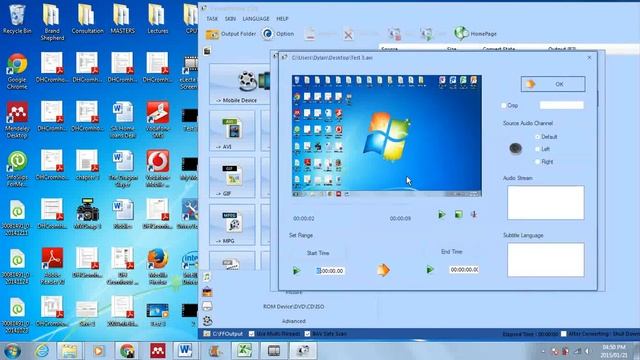640x360 pixels.
Task: Select the Left audio channel radio button
Action: pos(538,149)
